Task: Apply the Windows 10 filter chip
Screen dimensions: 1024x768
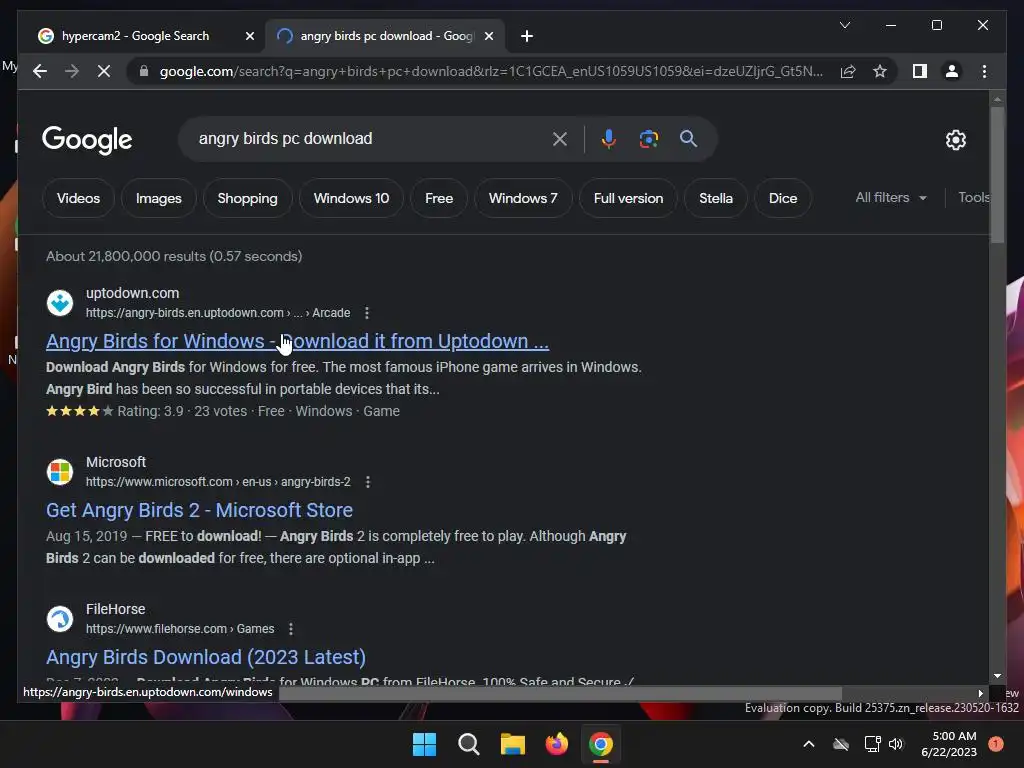Action: pos(351,198)
